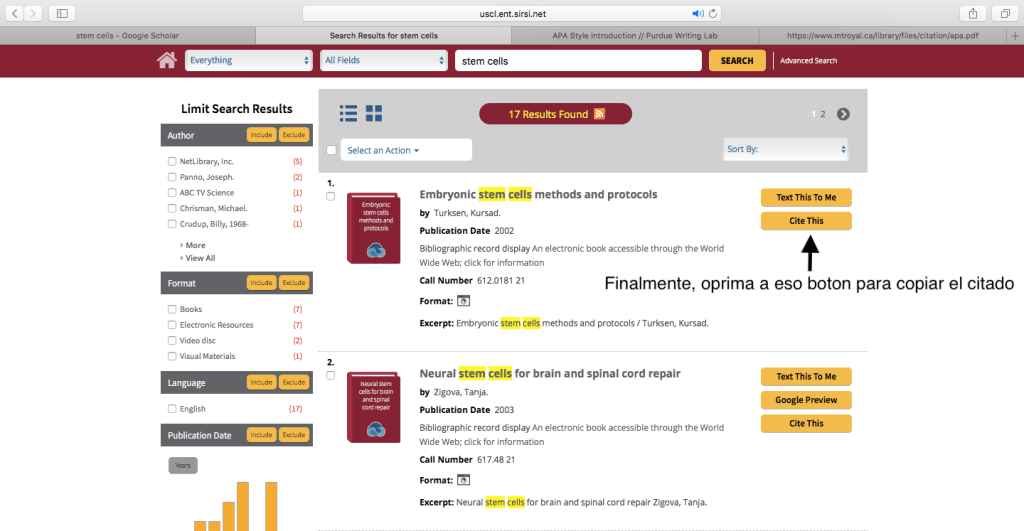Viewport: 1024px width, 531px height.
Task: Open the Advanced Search link
Action: (x=808, y=61)
